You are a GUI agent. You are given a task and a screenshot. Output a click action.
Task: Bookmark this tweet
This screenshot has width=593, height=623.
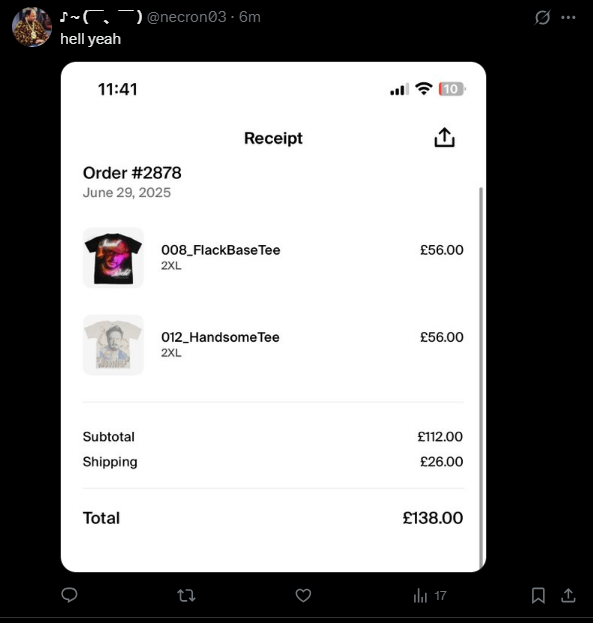(538, 596)
